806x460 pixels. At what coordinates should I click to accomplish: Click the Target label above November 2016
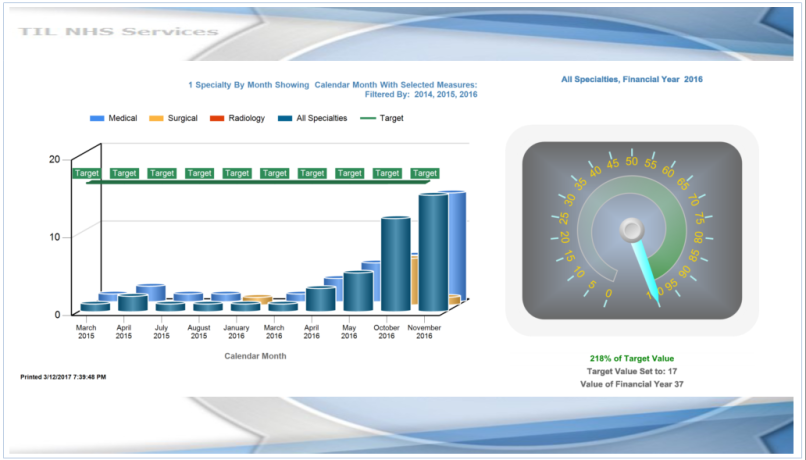(425, 173)
